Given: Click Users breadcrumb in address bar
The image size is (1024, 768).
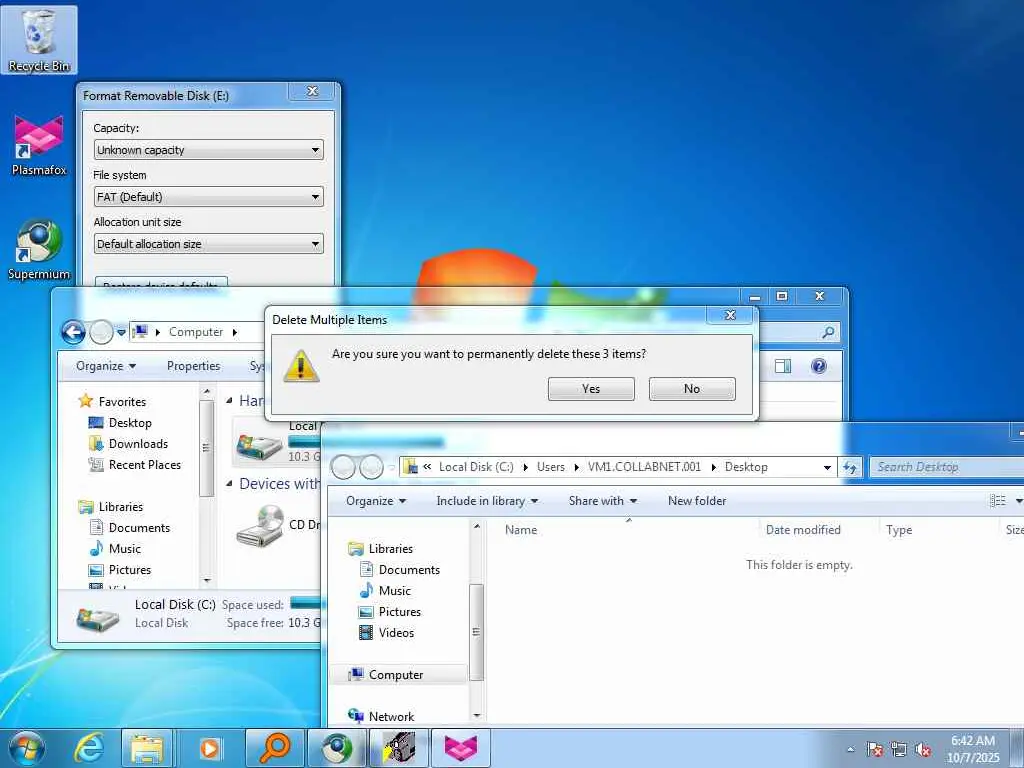Looking at the screenshot, I should click(x=551, y=467).
